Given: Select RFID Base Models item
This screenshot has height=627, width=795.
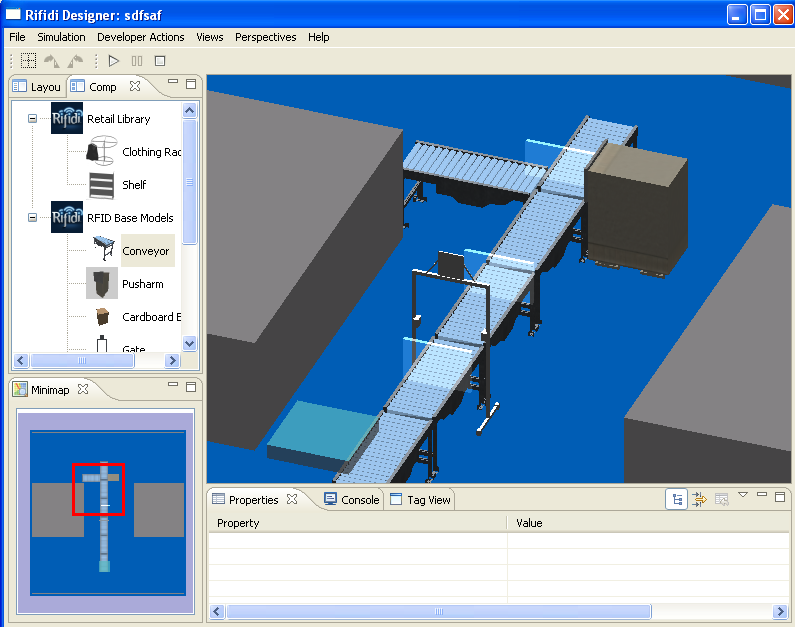Looking at the screenshot, I should pyautogui.click(x=130, y=218).
